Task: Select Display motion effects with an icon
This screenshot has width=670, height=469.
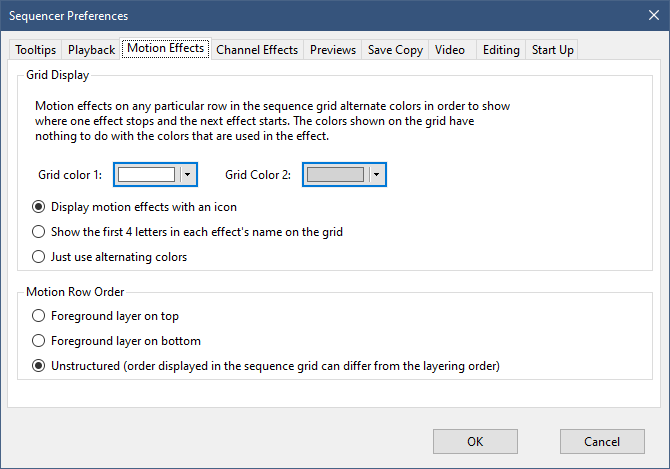Action: click(134, 207)
